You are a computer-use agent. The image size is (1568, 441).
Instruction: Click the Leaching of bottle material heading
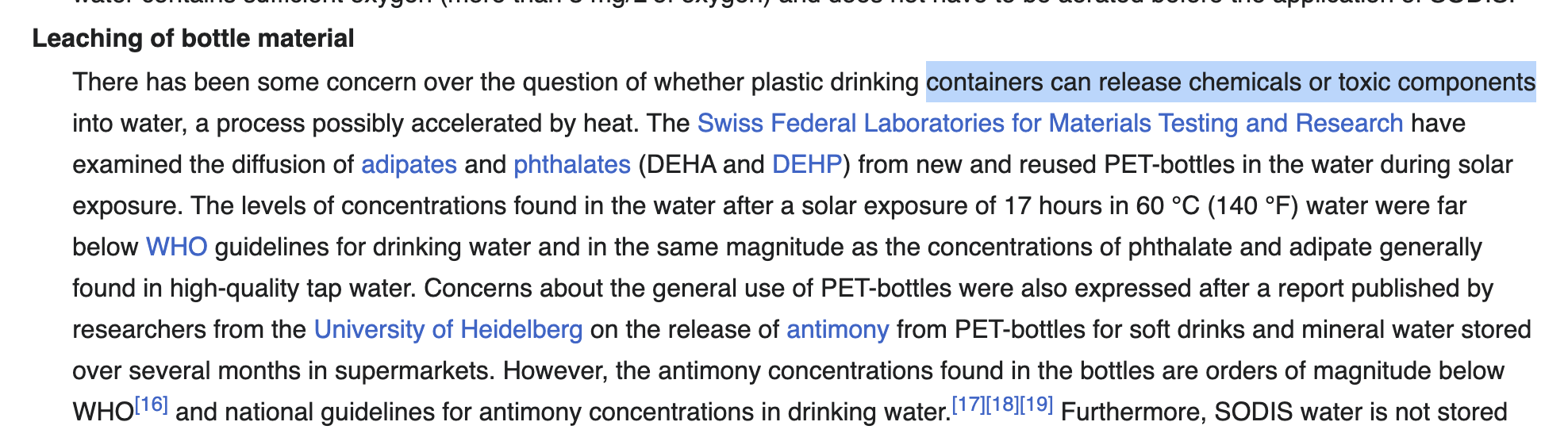(x=193, y=38)
